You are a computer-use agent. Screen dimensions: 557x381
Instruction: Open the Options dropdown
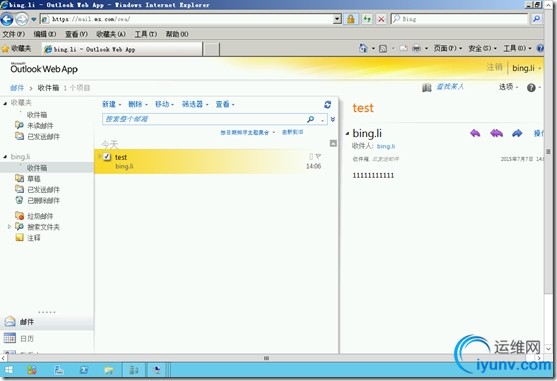coord(508,87)
